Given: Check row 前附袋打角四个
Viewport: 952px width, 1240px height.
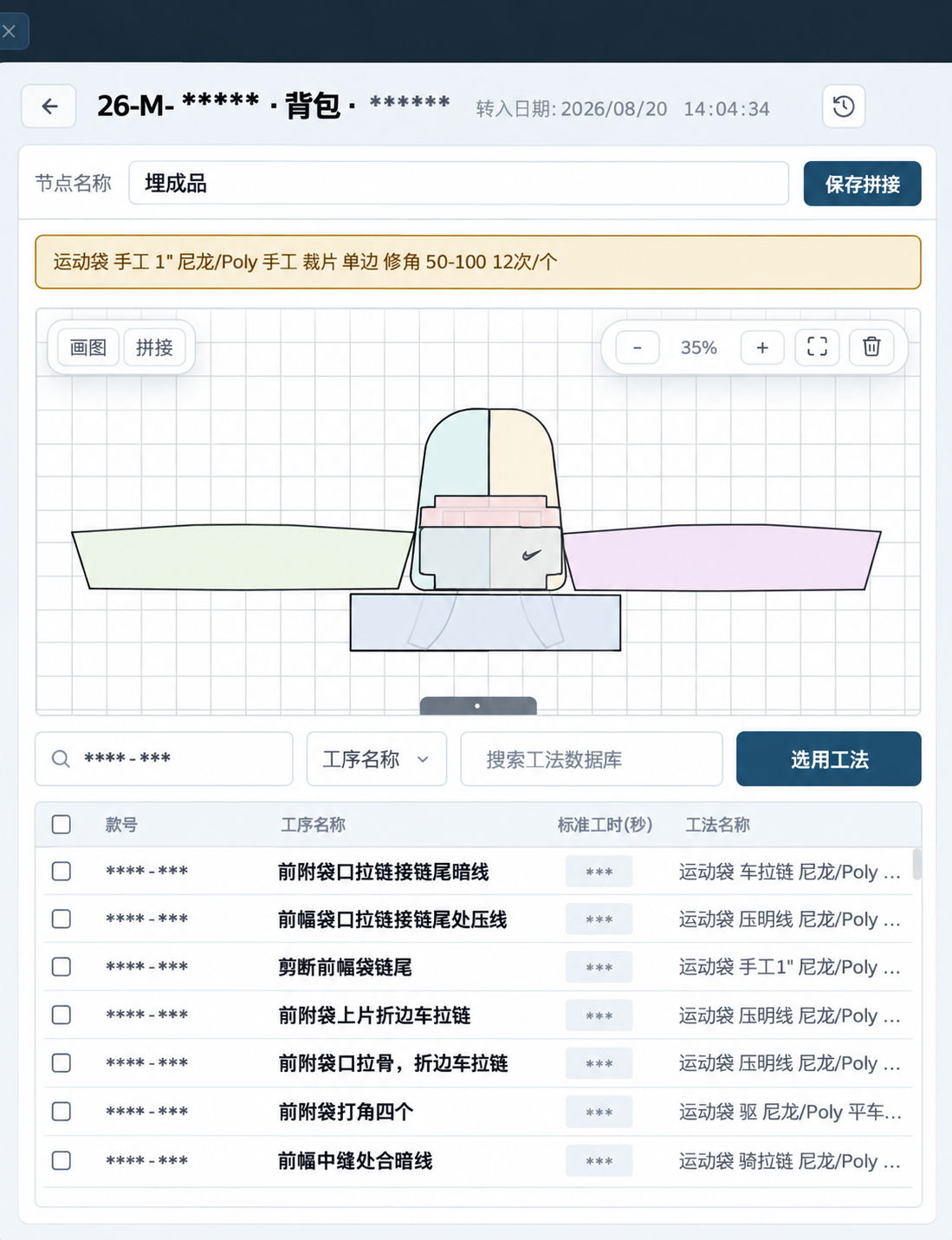Looking at the screenshot, I should 62,1111.
